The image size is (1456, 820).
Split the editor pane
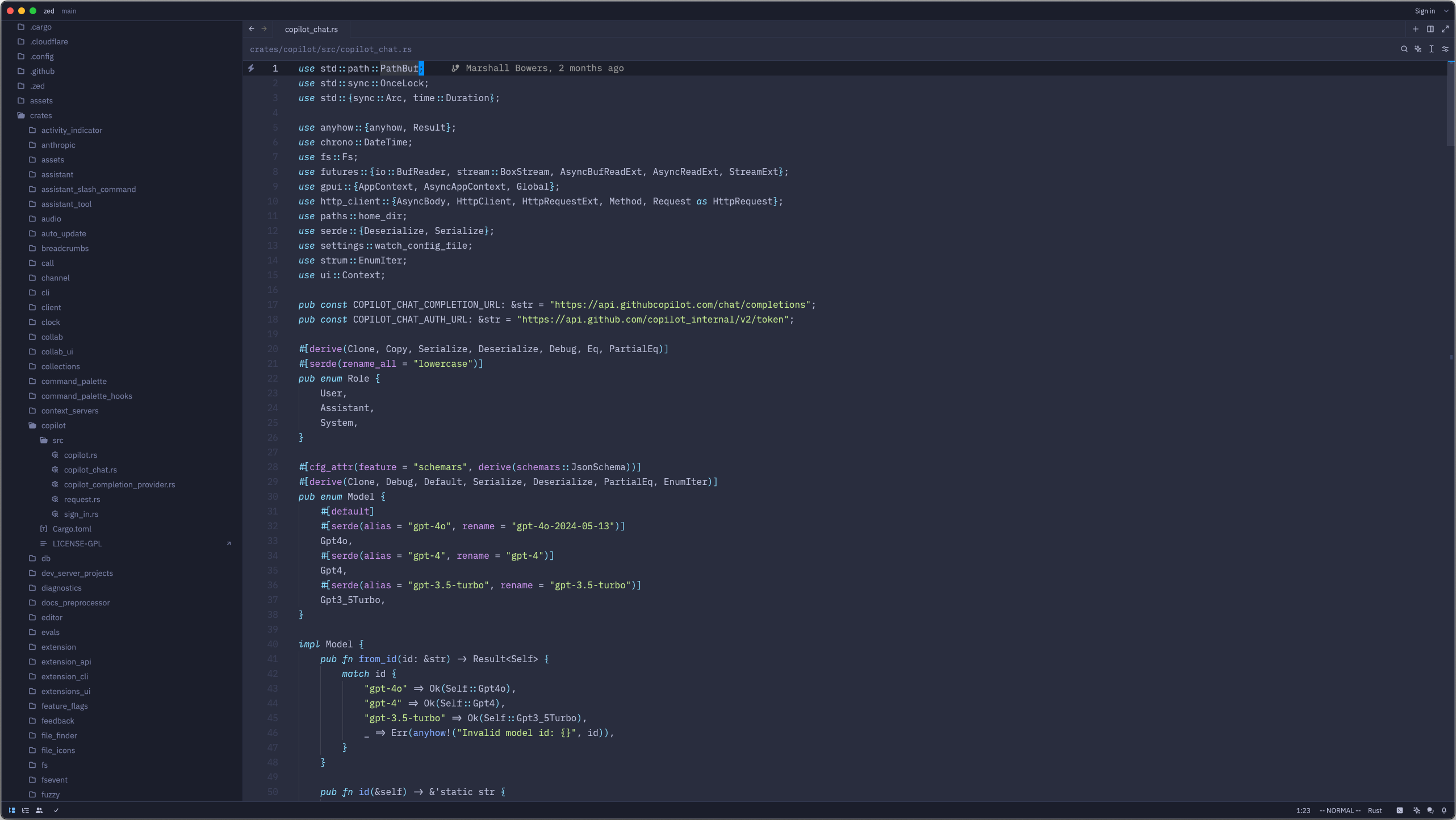tap(1430, 29)
